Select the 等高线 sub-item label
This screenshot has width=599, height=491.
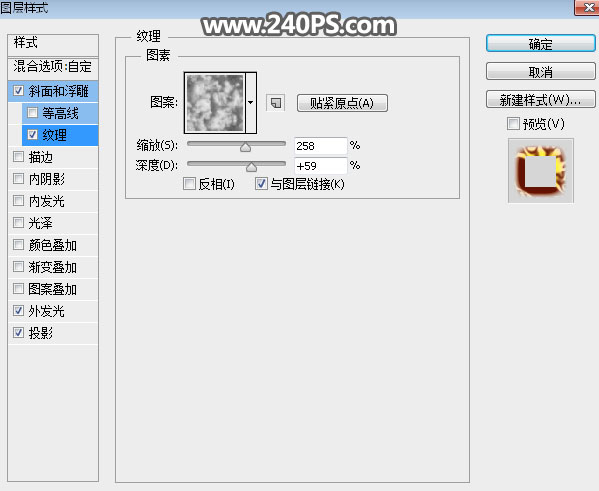click(60, 113)
